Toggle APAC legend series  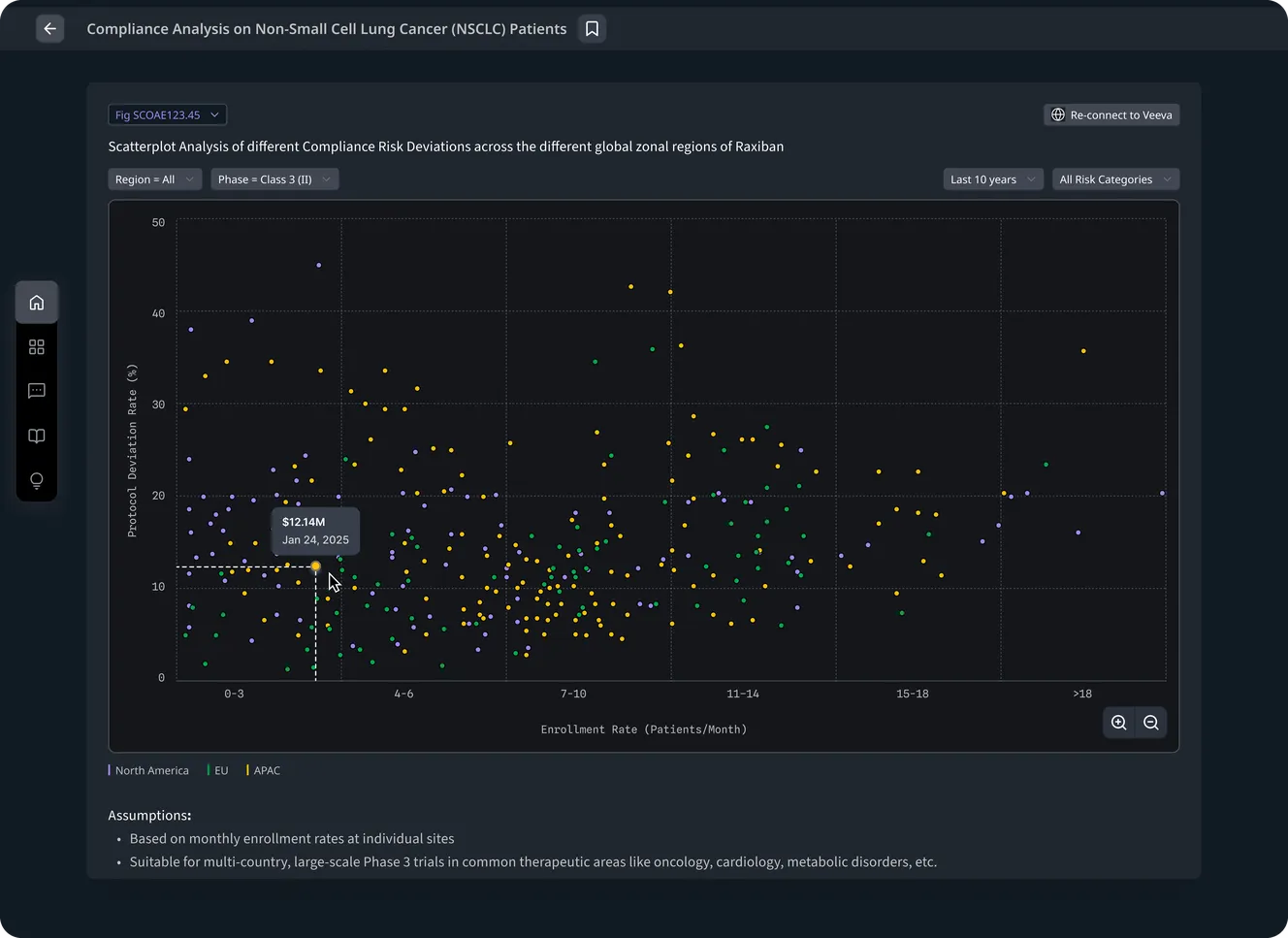click(x=264, y=770)
